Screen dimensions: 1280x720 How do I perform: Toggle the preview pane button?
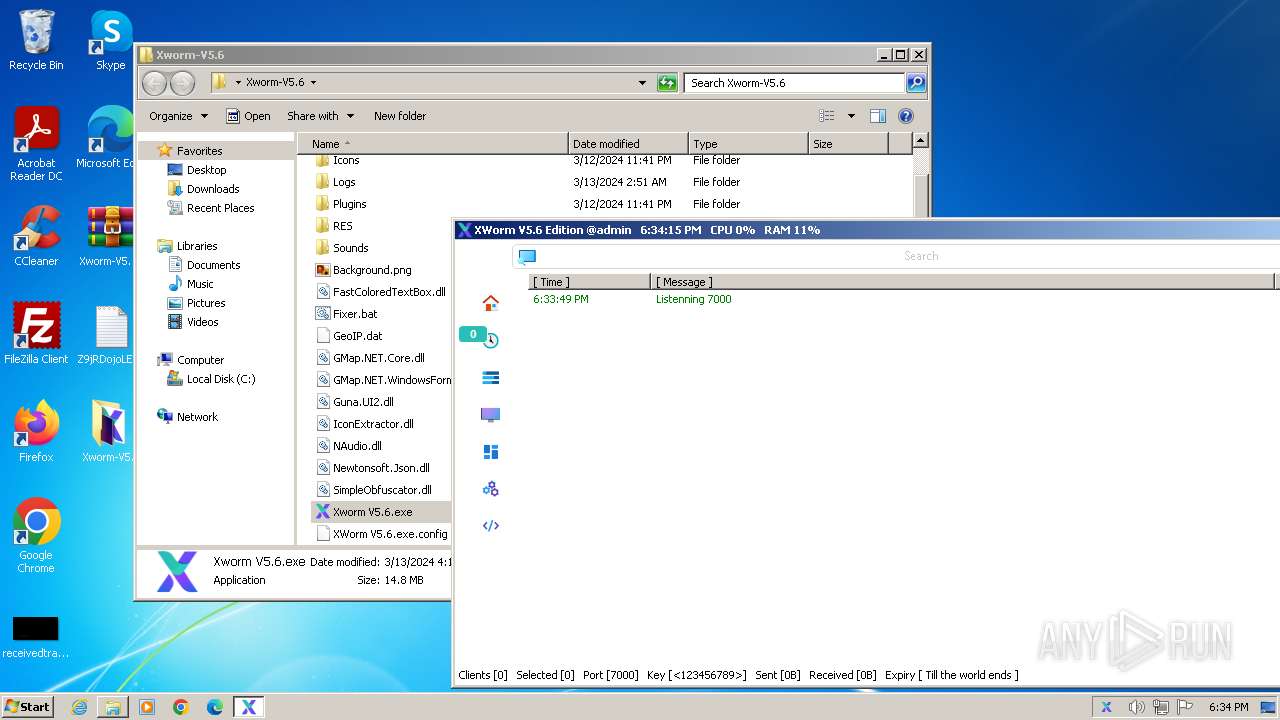tap(877, 116)
